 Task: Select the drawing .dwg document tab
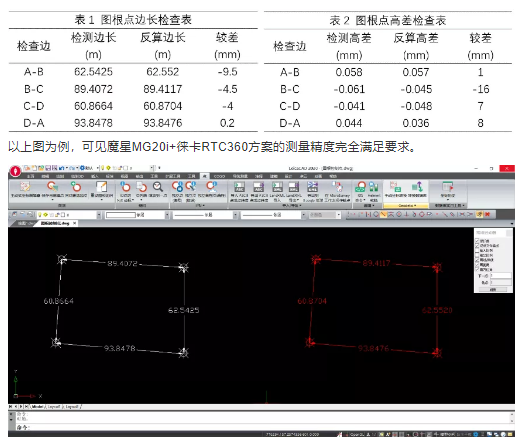[55, 224]
